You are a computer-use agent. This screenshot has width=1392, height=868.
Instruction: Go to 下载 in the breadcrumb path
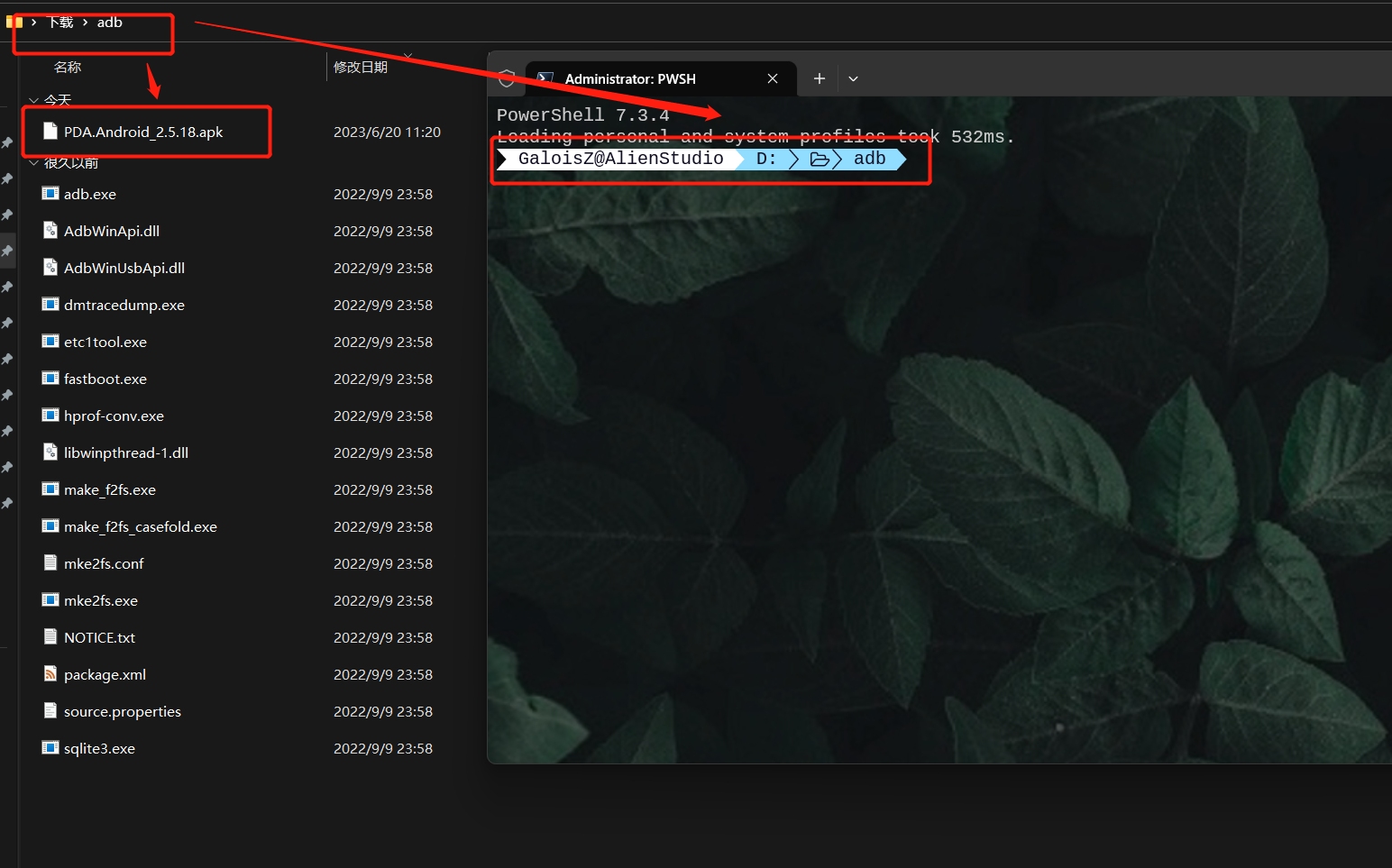click(x=60, y=23)
